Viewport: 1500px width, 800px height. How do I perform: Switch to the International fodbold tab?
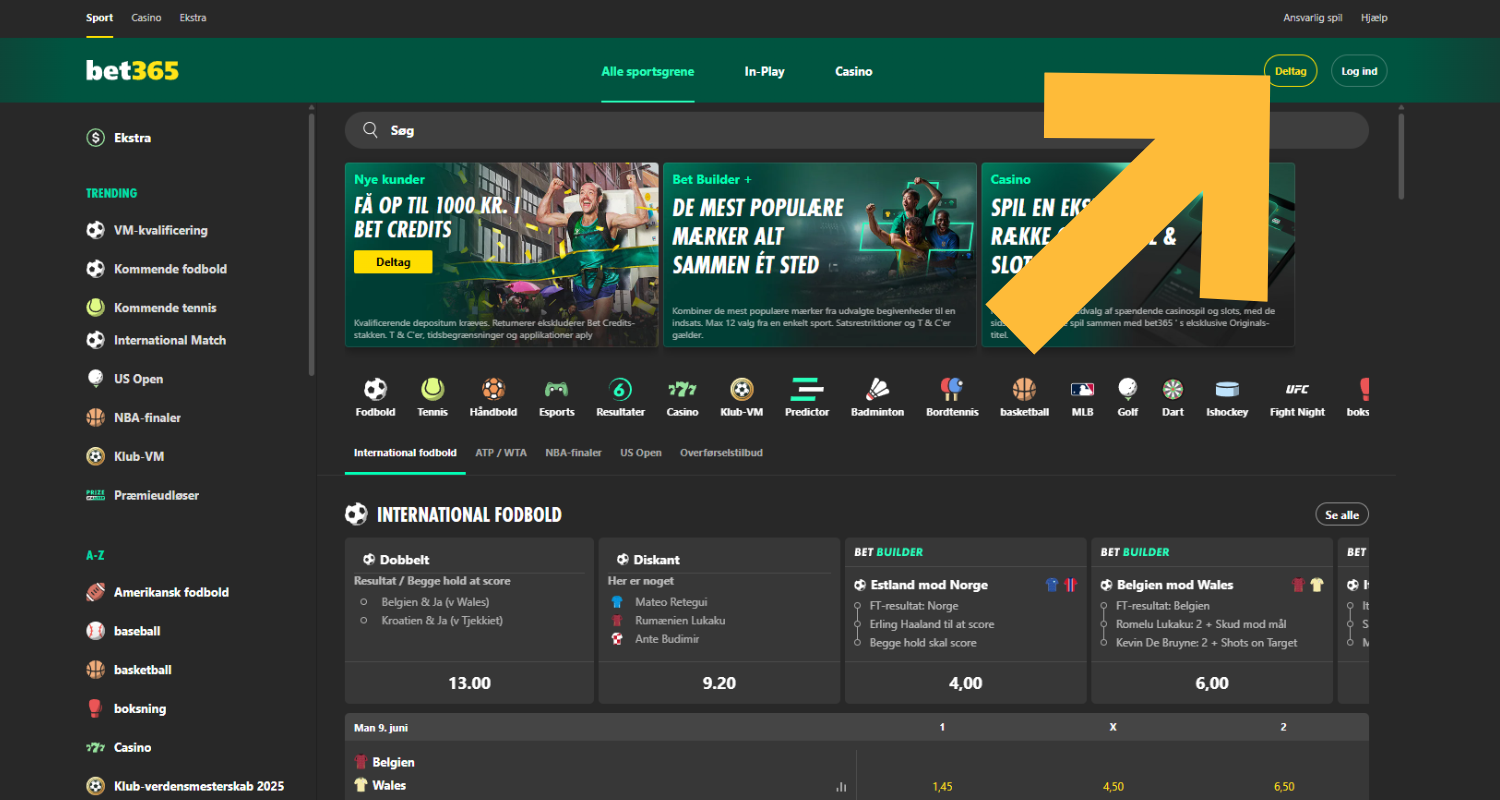[x=405, y=453]
